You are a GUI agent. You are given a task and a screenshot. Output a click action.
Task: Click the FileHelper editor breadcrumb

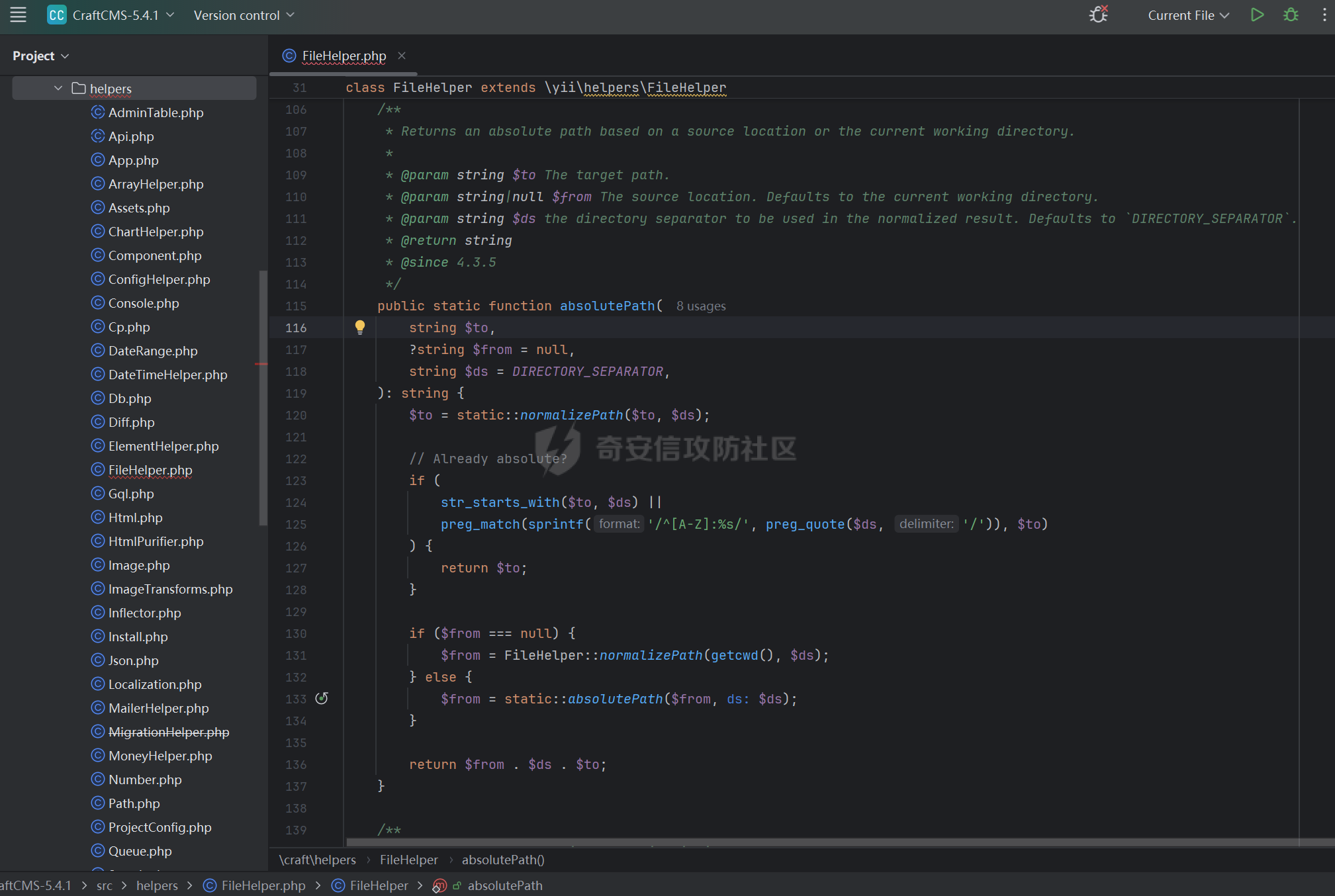pos(408,860)
